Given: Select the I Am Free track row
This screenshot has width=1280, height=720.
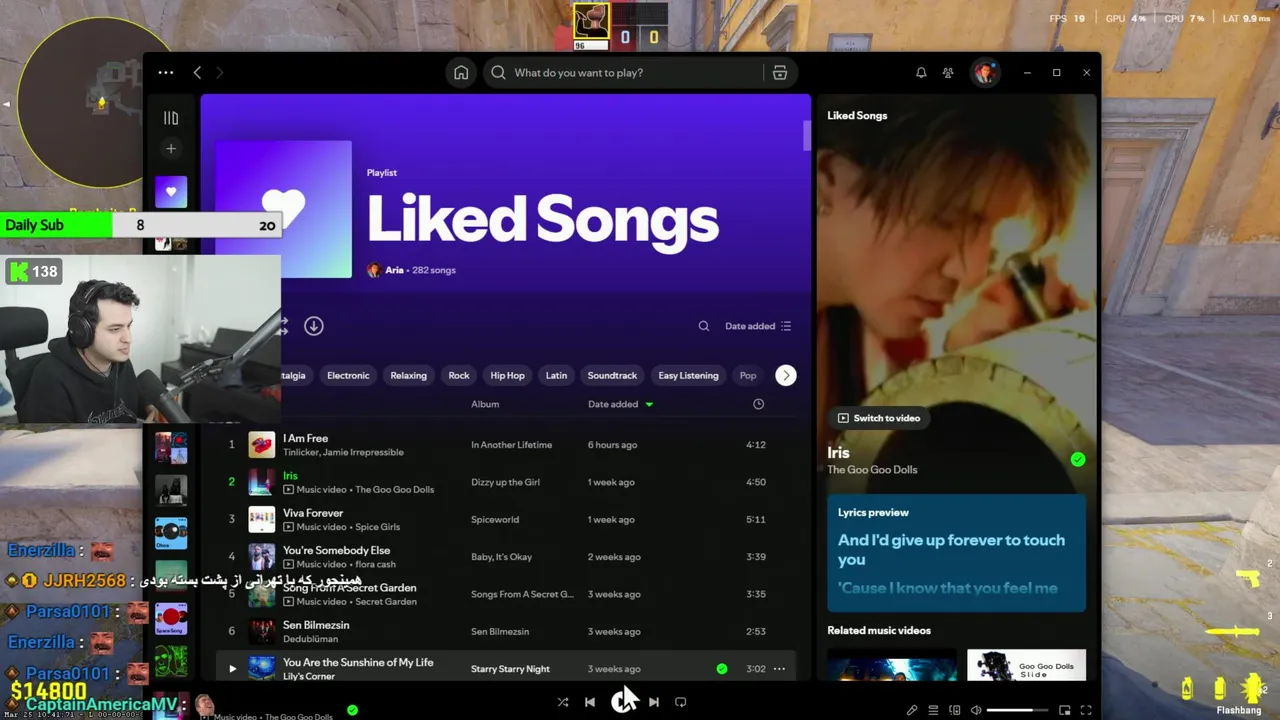Looking at the screenshot, I should pos(505,445).
